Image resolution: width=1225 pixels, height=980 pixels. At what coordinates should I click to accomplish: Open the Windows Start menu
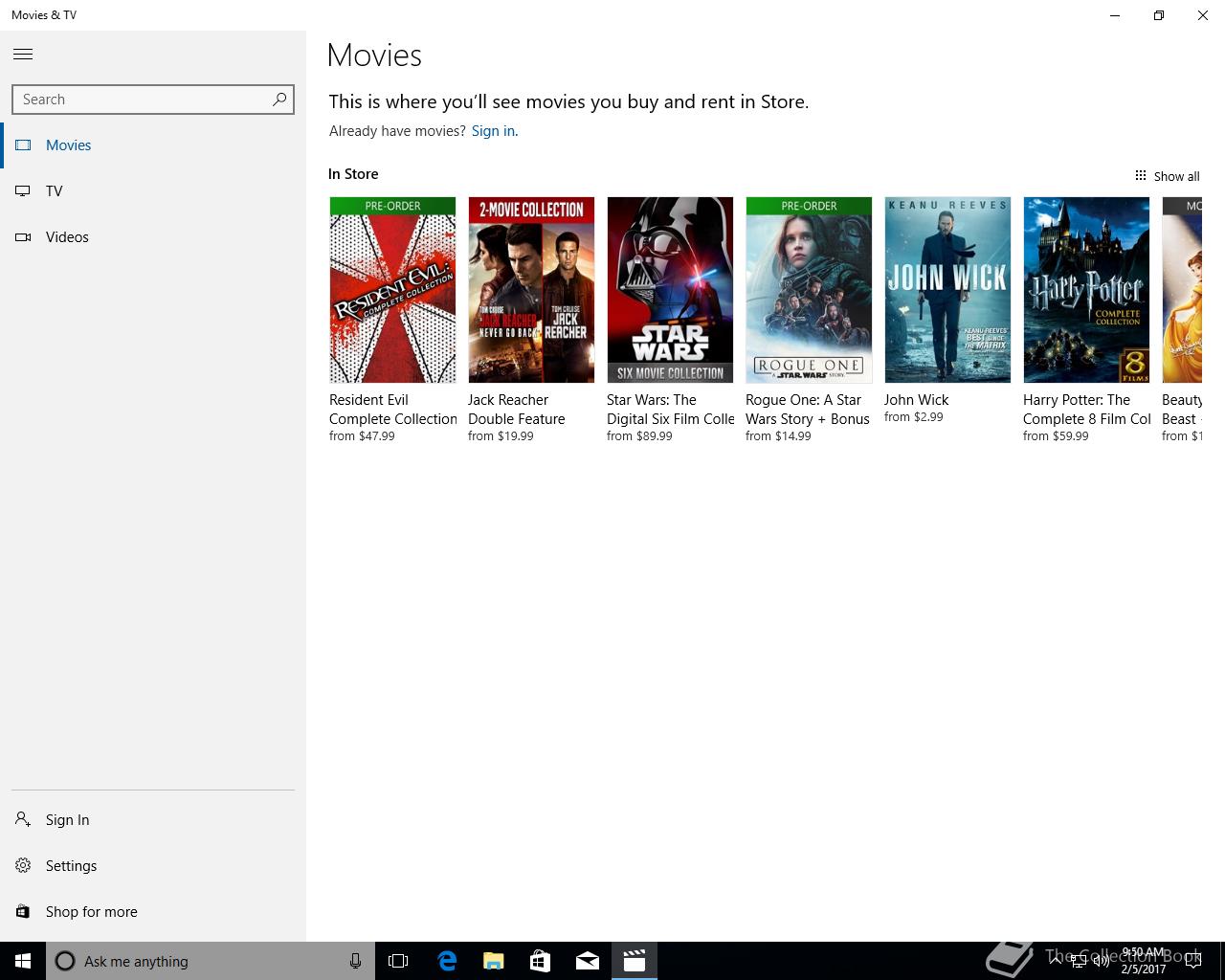click(x=23, y=961)
